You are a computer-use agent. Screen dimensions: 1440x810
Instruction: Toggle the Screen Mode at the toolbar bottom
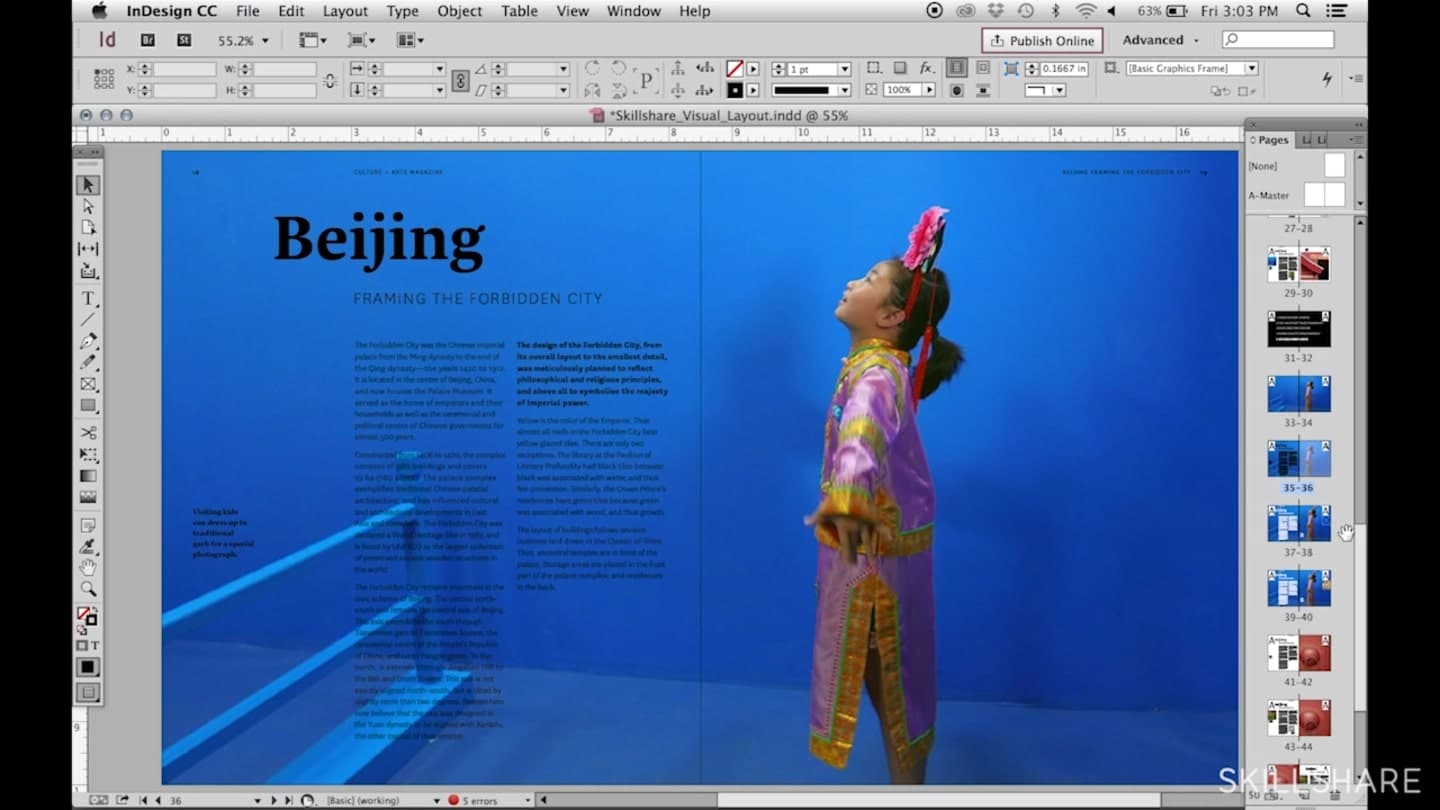[x=88, y=690]
